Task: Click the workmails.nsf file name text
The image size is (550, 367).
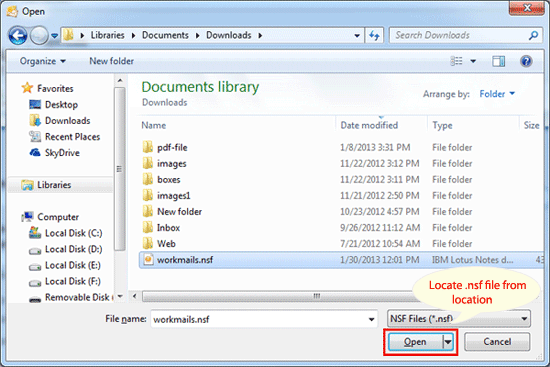Action: (185, 260)
